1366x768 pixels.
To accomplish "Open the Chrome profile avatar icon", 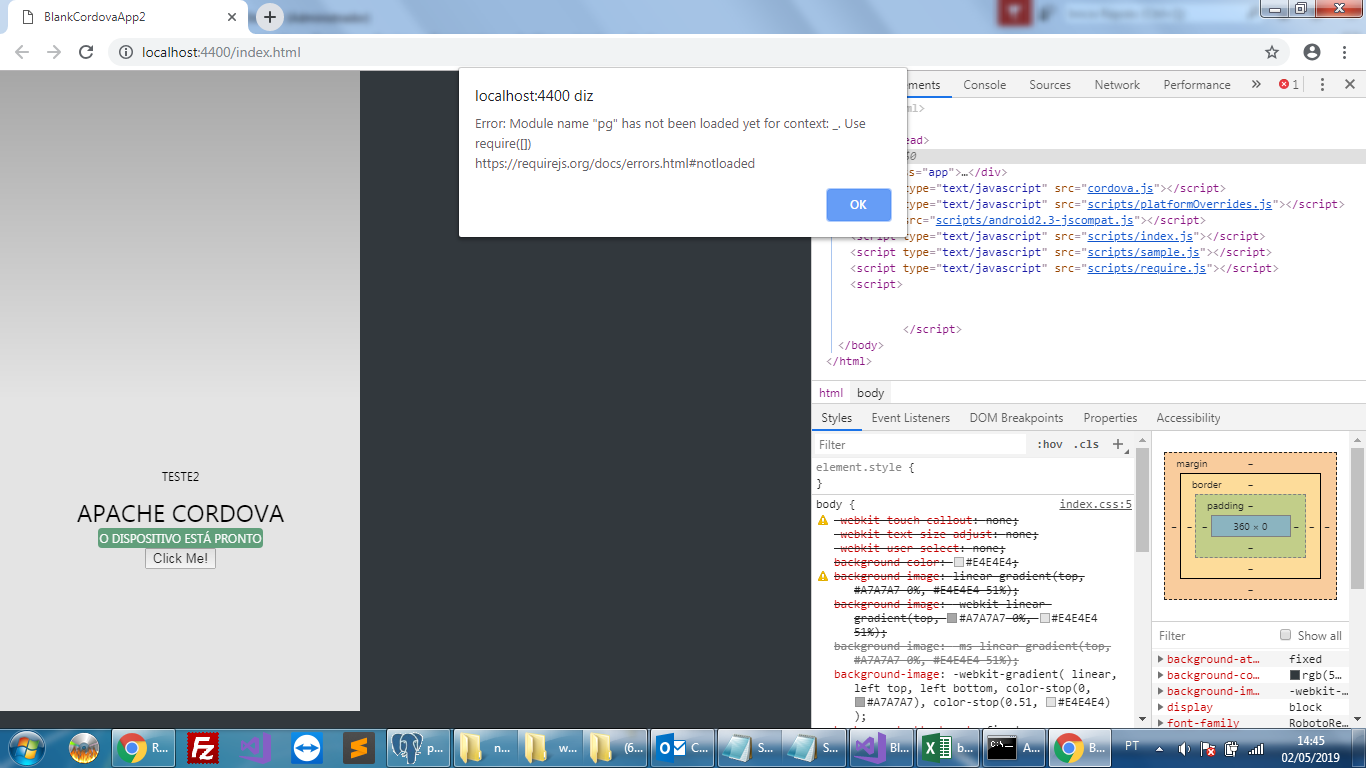I will [x=1312, y=52].
